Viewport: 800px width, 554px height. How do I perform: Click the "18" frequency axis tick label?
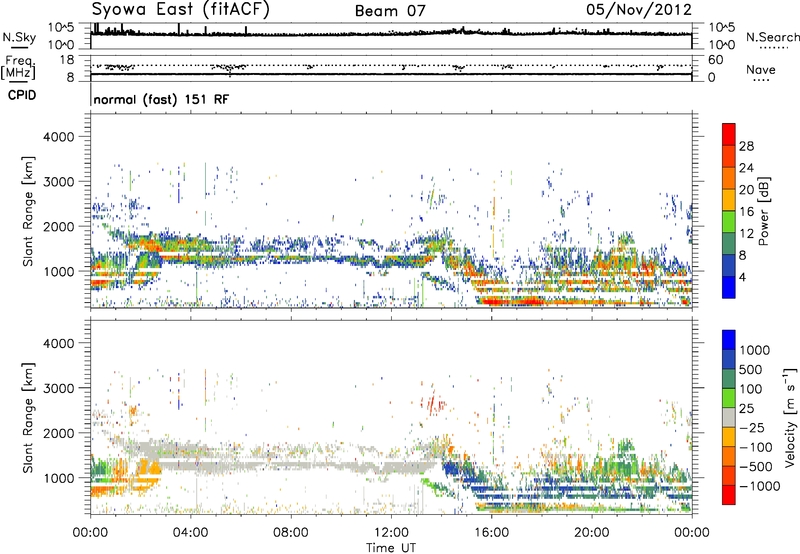click(x=67, y=60)
